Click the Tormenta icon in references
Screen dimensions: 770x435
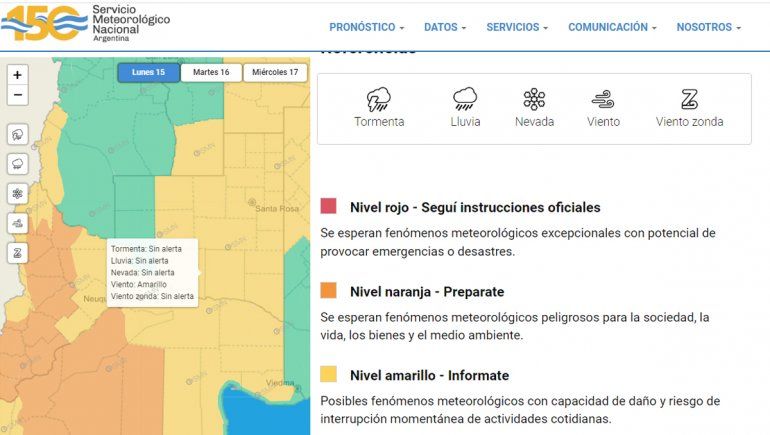pos(379,99)
